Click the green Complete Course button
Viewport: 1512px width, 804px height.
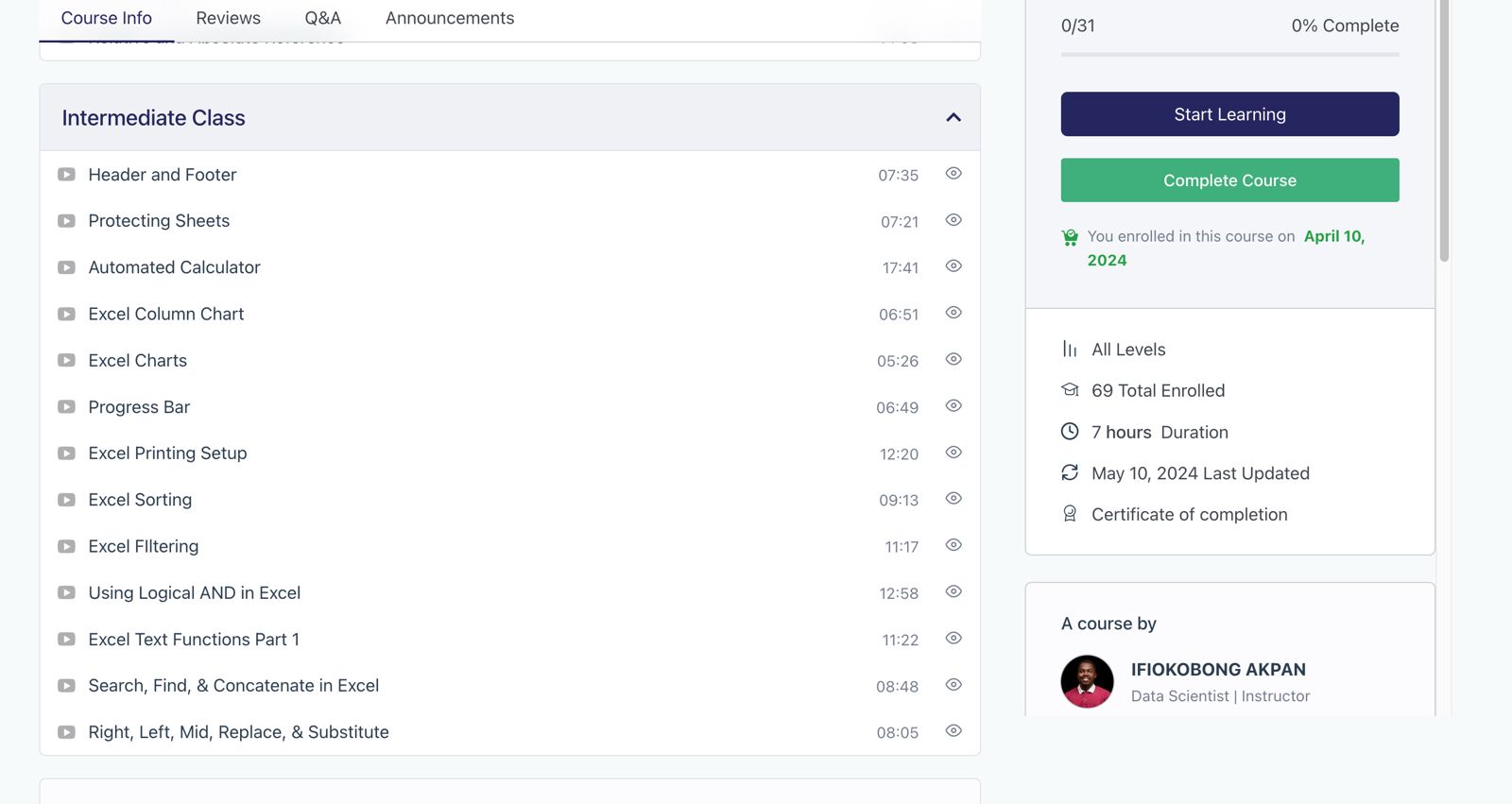(x=1229, y=180)
